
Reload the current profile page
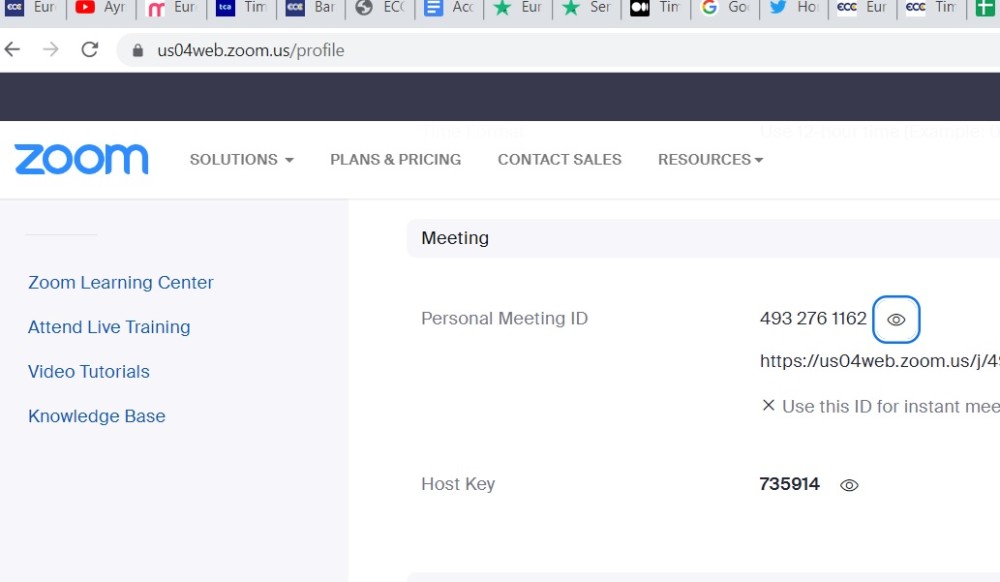[90, 48]
